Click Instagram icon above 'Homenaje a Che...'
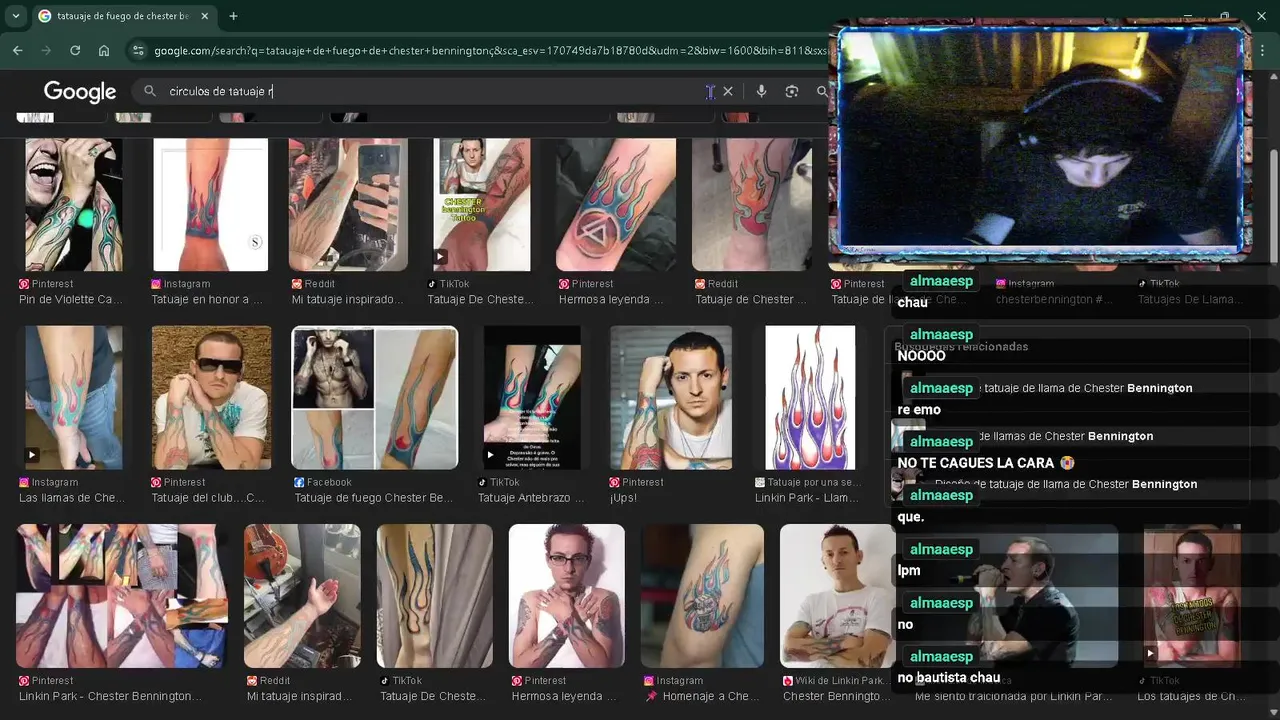This screenshot has width=1280, height=720. click(650, 681)
